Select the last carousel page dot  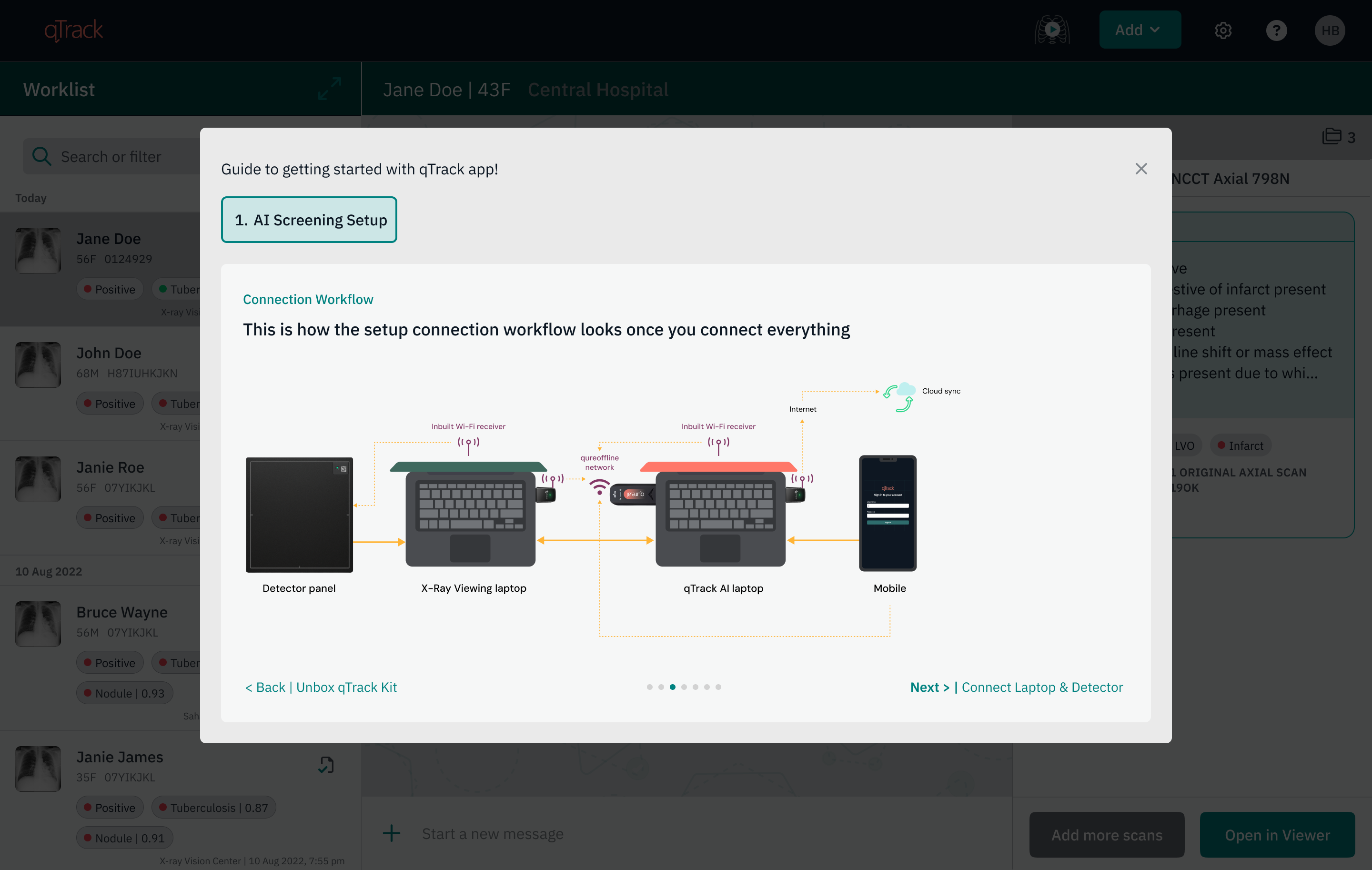click(718, 687)
